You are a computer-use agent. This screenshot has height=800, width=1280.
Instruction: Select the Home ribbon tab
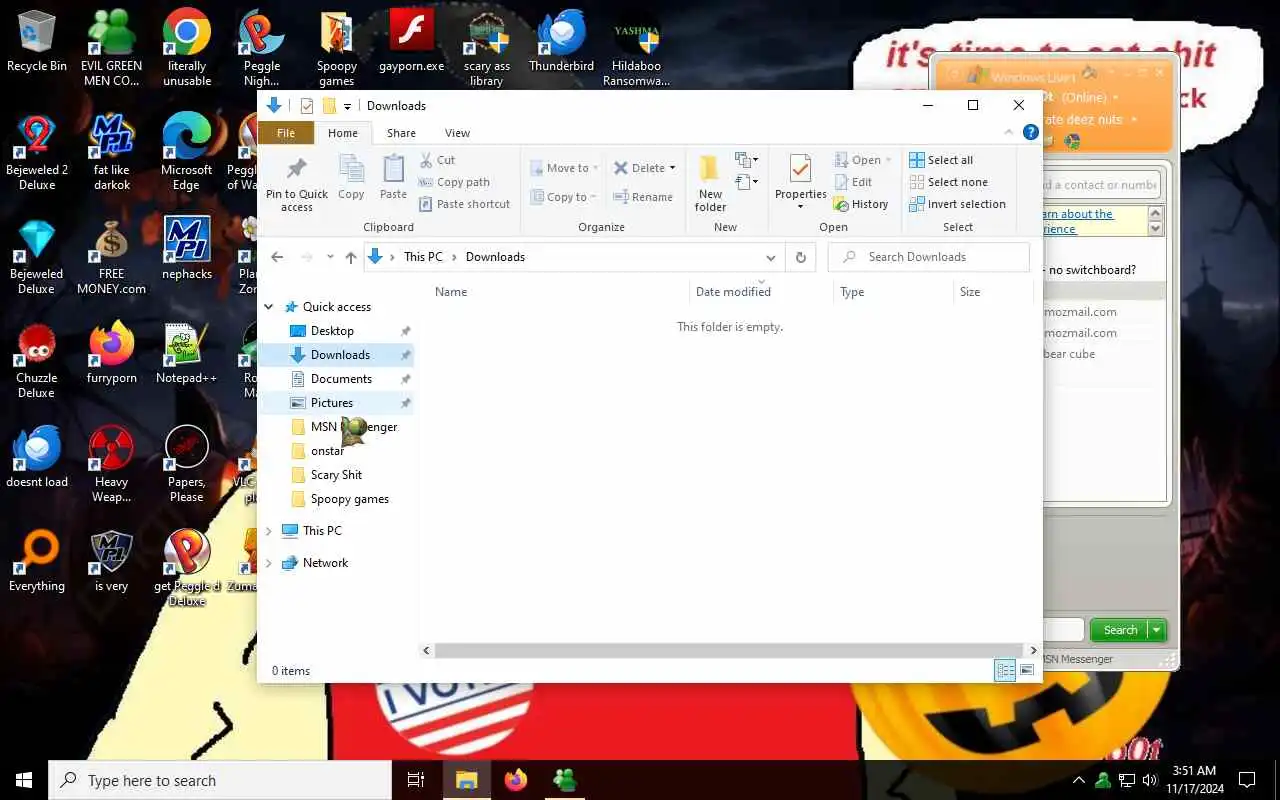[343, 133]
